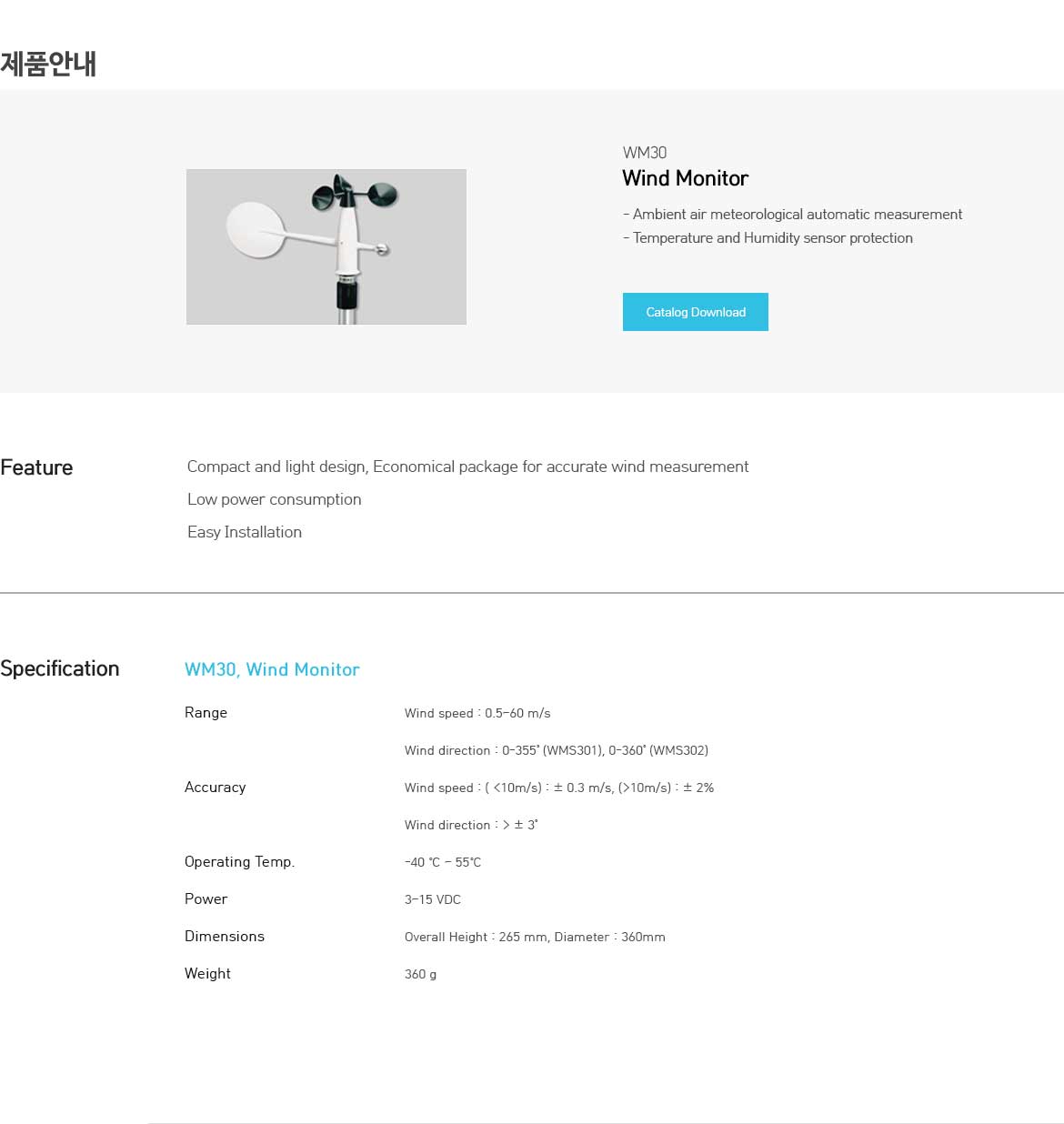Select the Feature section heading
Image resolution: width=1064 pixels, height=1124 pixels.
tap(36, 467)
